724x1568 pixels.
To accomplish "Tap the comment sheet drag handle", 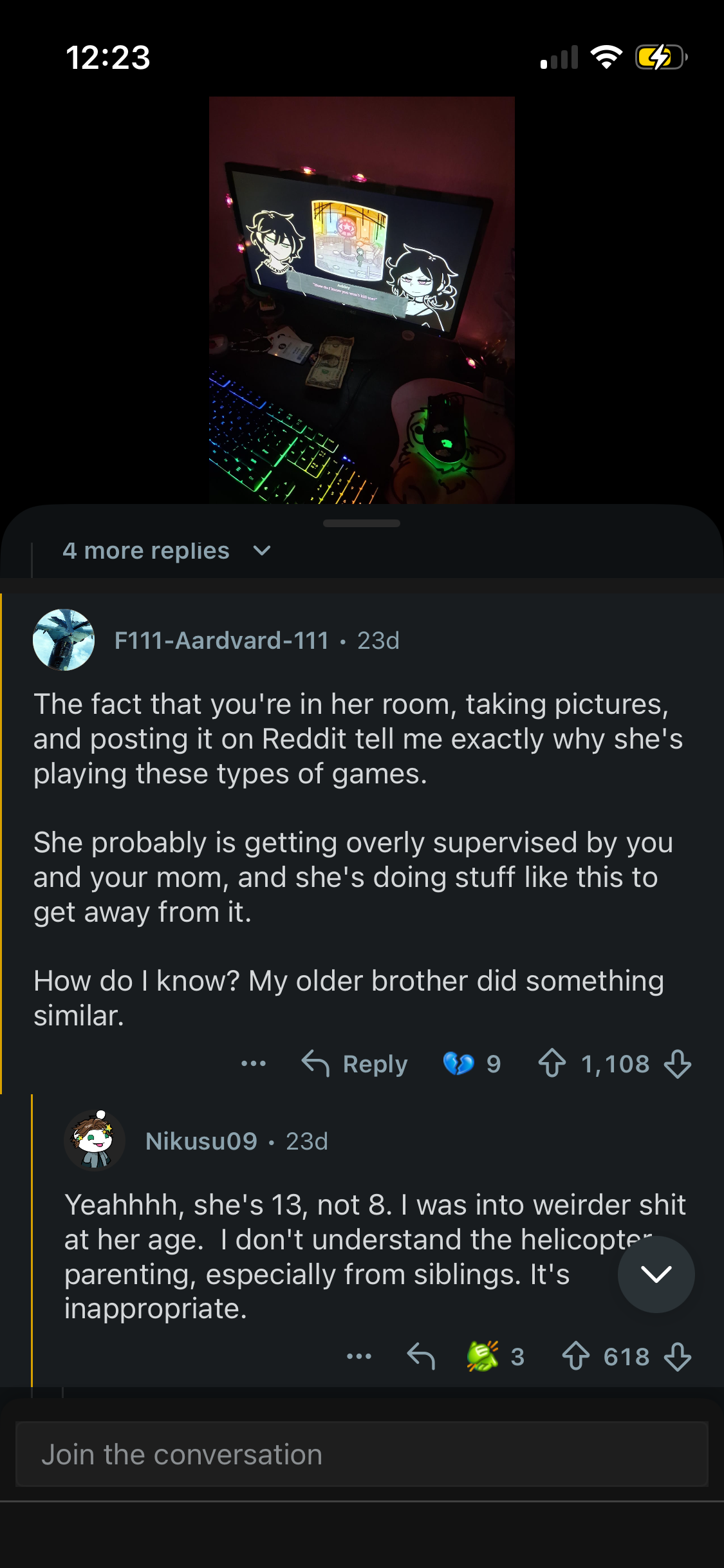I will coord(362,523).
